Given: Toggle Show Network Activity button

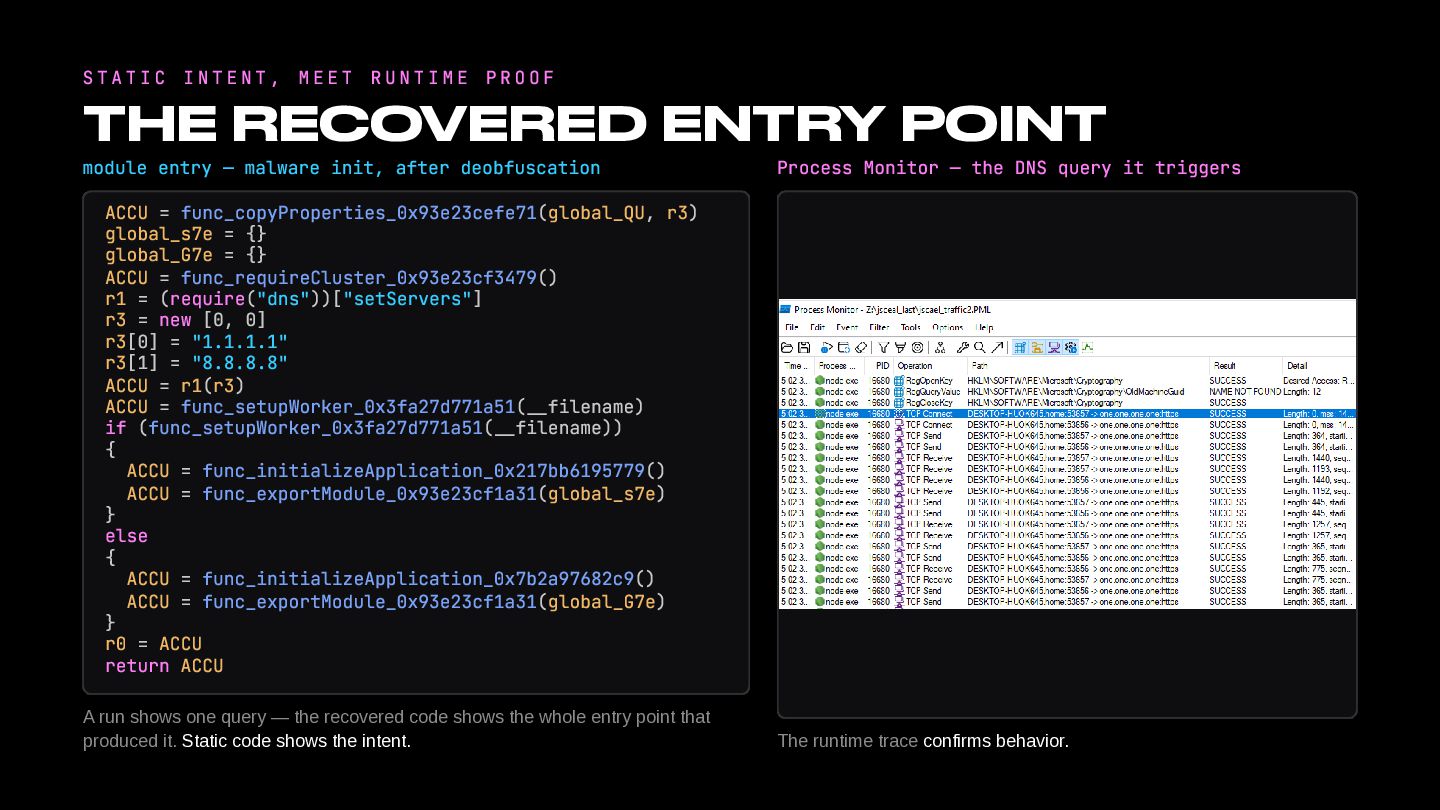Looking at the screenshot, I should tap(1054, 347).
